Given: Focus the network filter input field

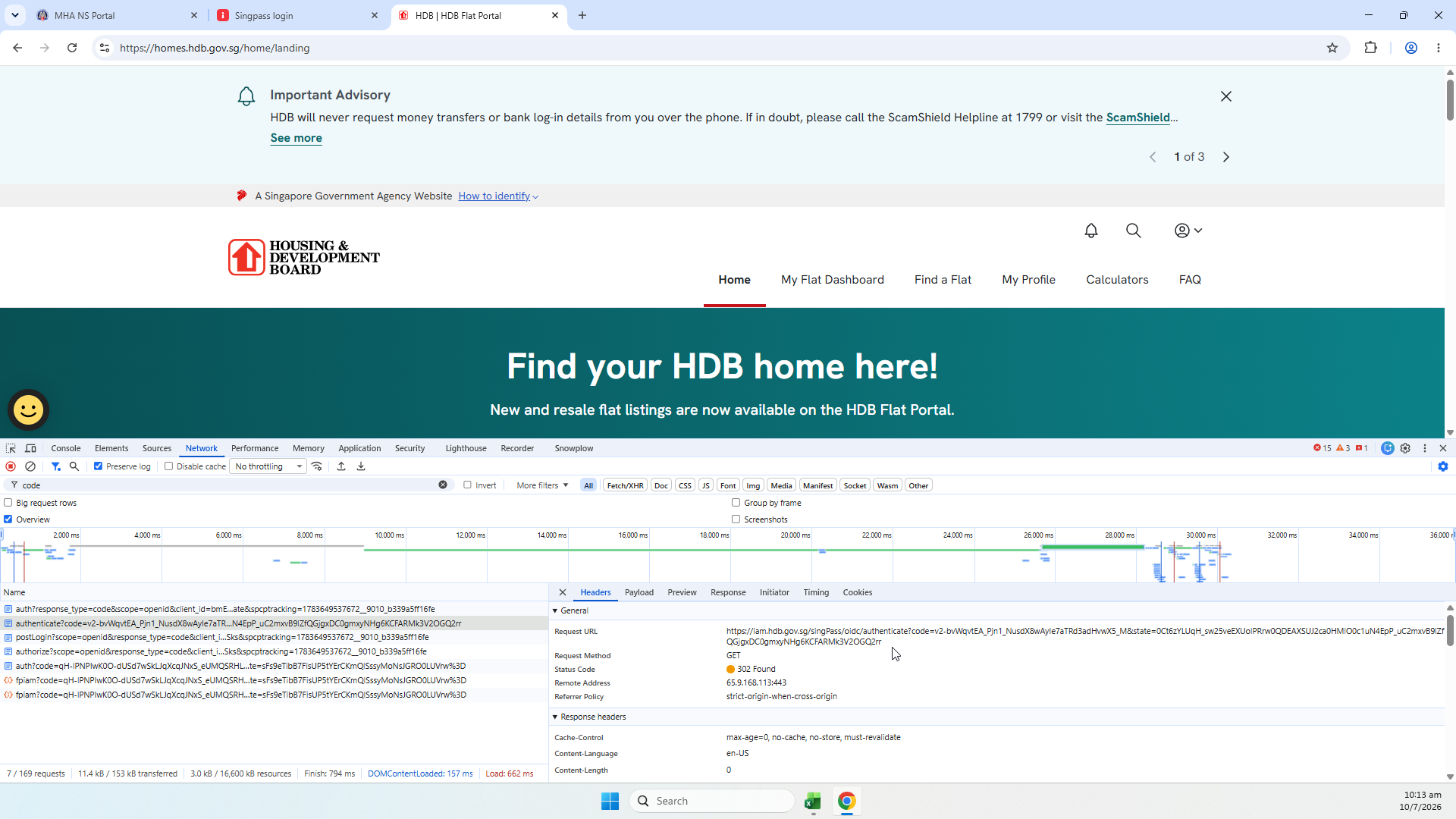Looking at the screenshot, I should click(227, 485).
